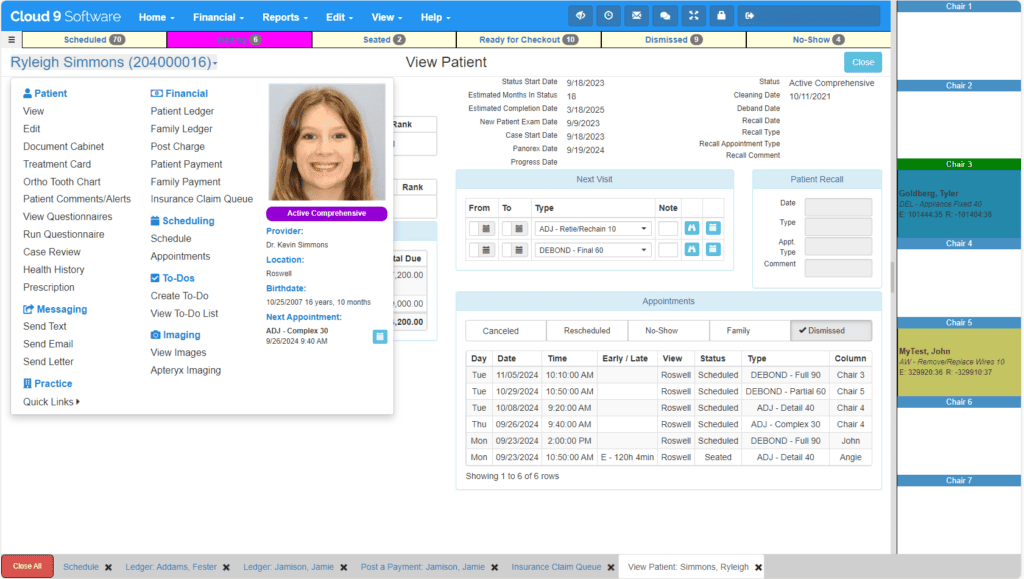Screen dimensions: 1024x579
Task: Enable the Family appointments filter
Action: pyautogui.click(x=751, y=330)
